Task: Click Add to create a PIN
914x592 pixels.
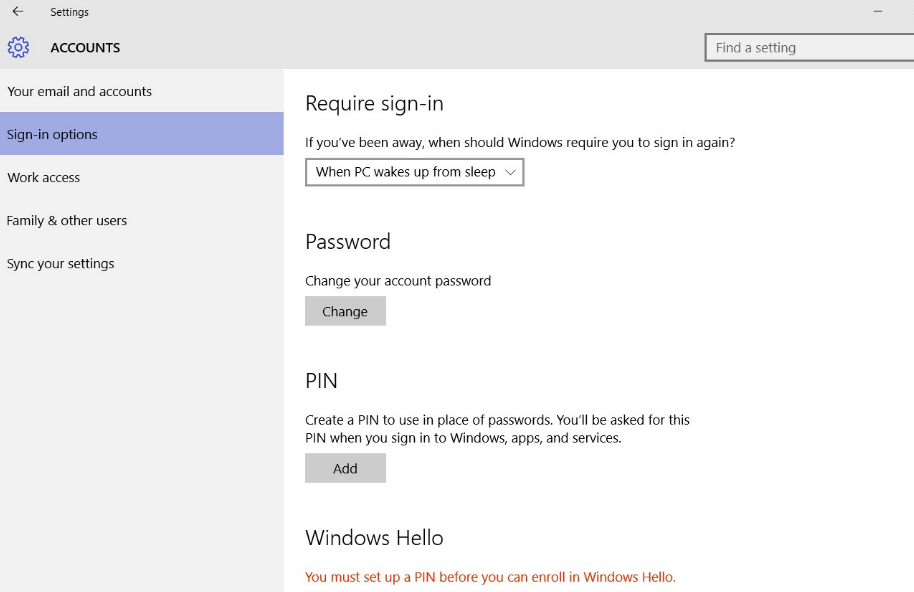Action: [345, 468]
